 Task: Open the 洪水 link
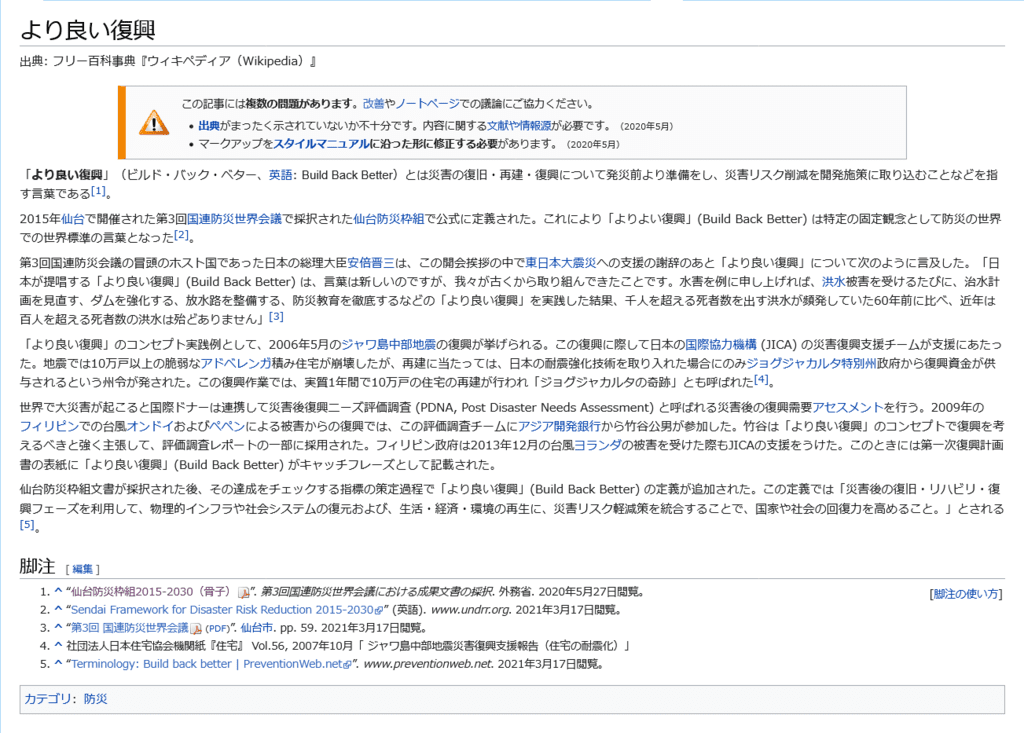point(833,282)
